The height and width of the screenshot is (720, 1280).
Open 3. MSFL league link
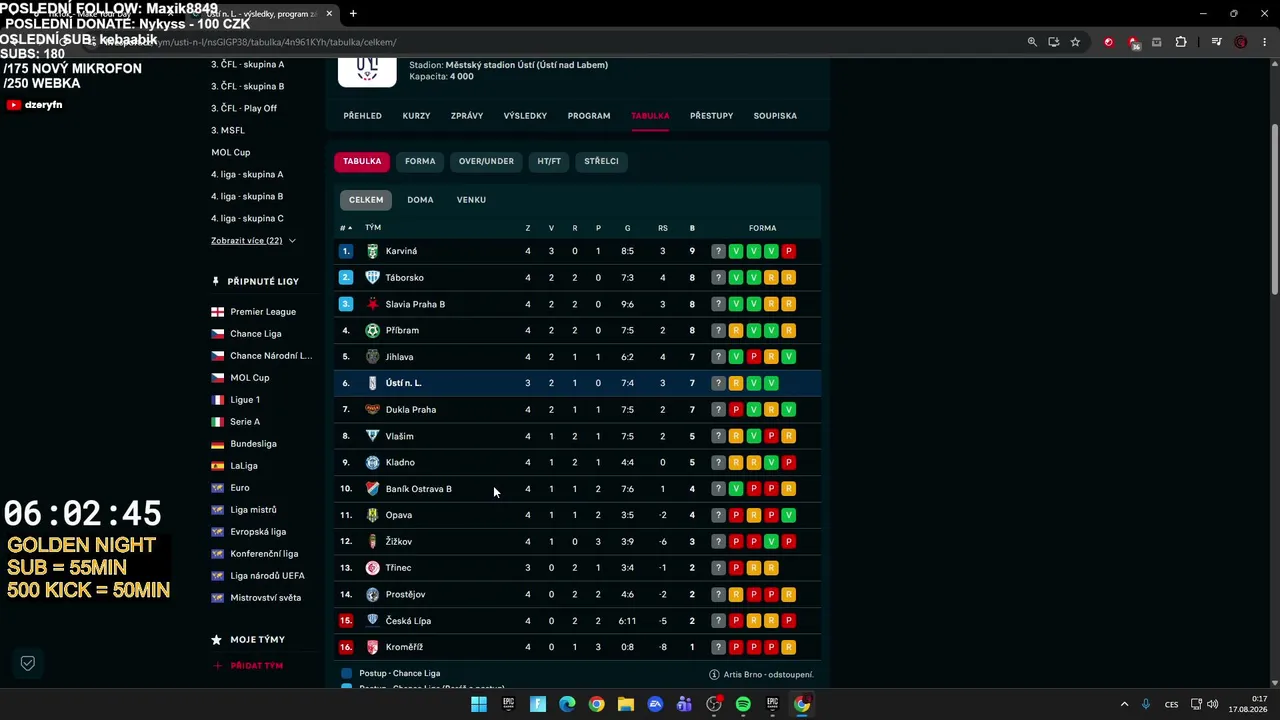tap(228, 130)
